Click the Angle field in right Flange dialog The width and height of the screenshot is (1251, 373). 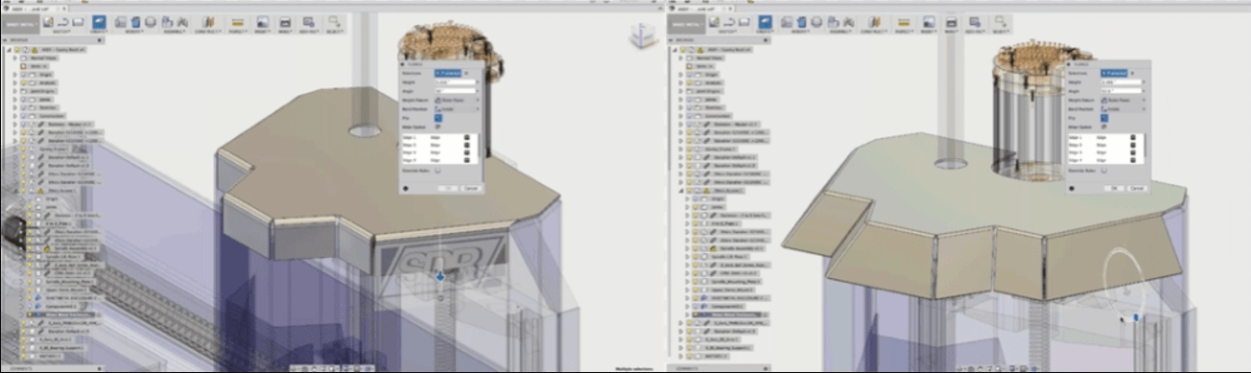tap(1122, 91)
